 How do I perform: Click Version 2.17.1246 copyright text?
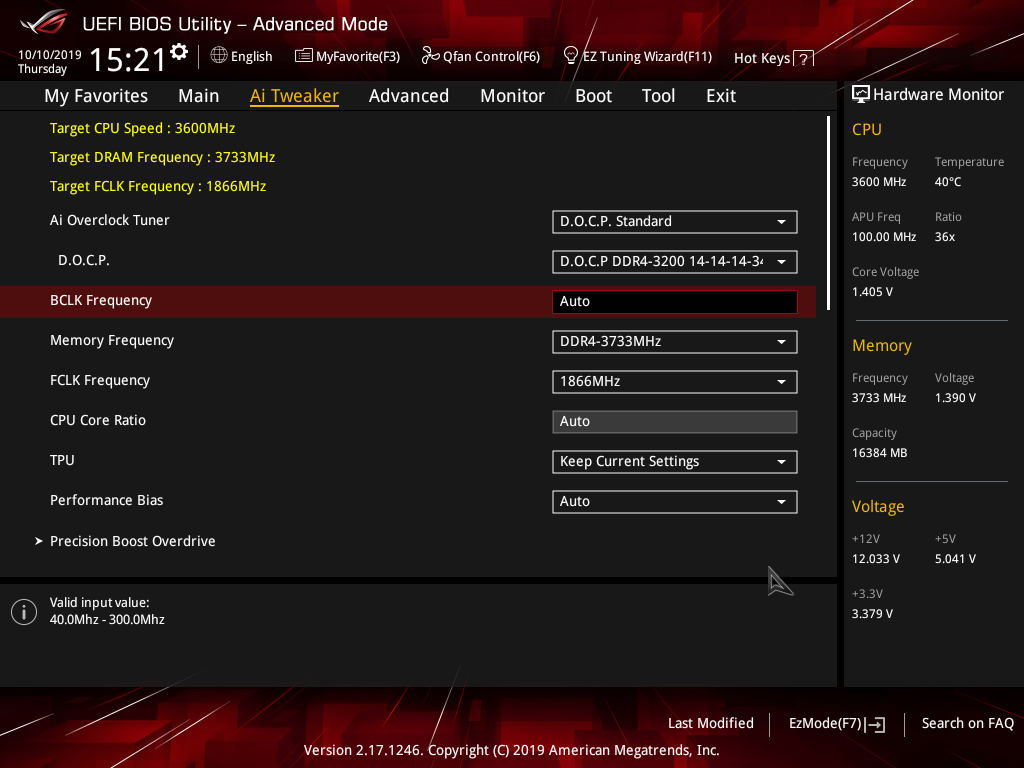pyautogui.click(x=511, y=750)
